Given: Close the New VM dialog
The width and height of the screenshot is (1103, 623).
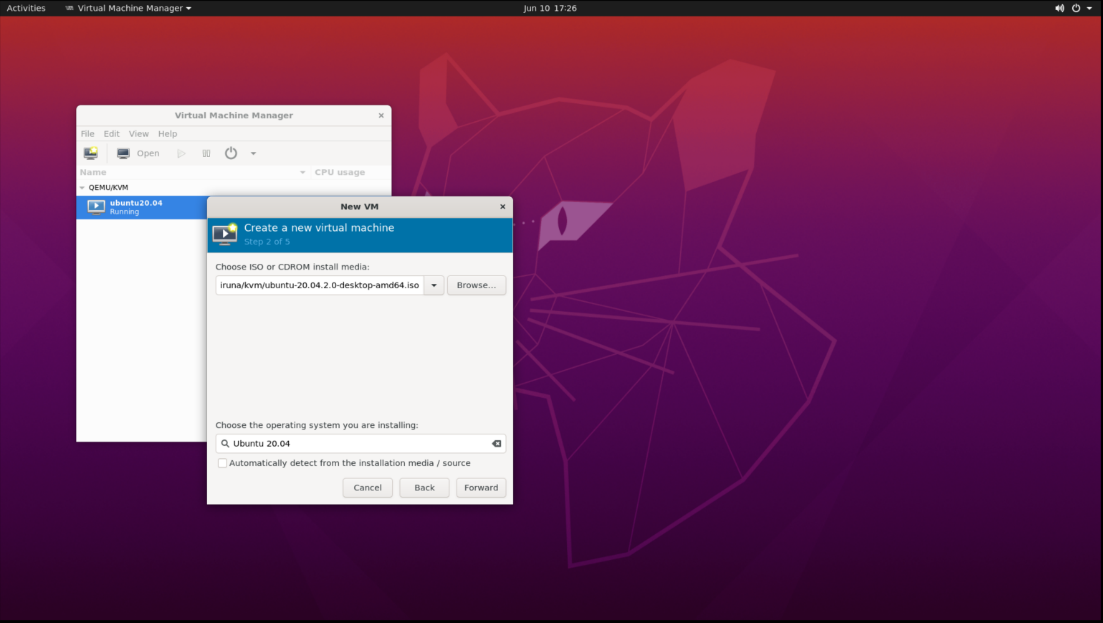Looking at the screenshot, I should pos(502,207).
